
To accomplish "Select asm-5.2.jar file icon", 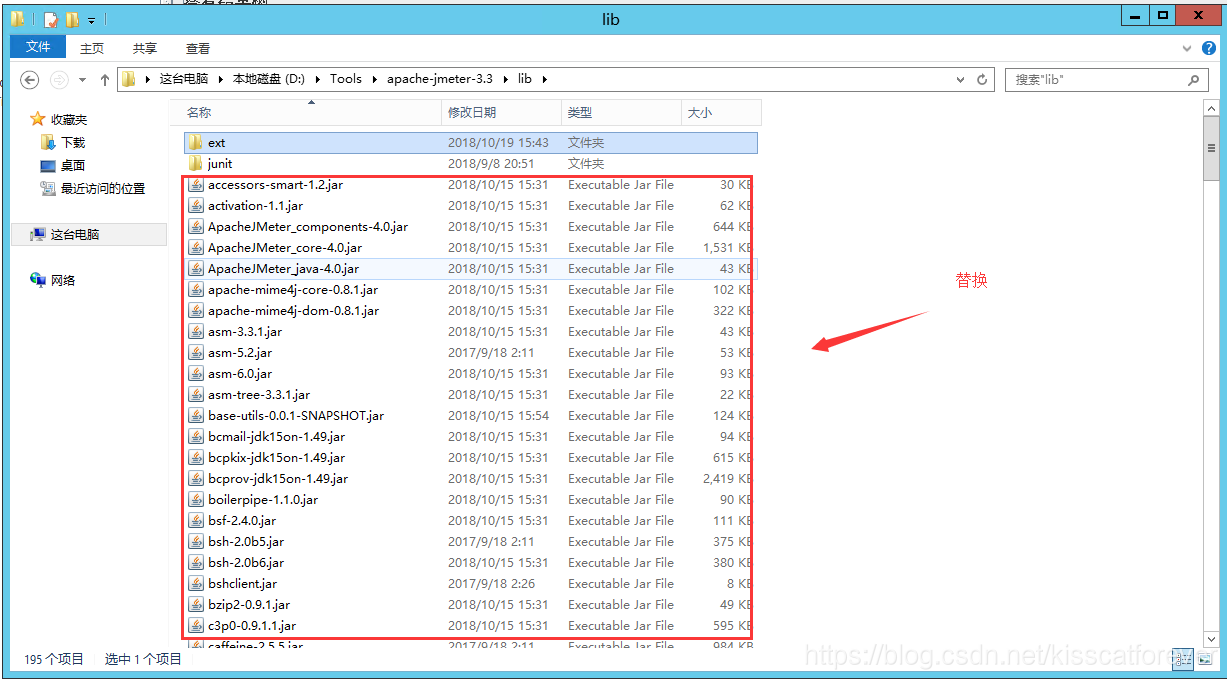I will 196,352.
